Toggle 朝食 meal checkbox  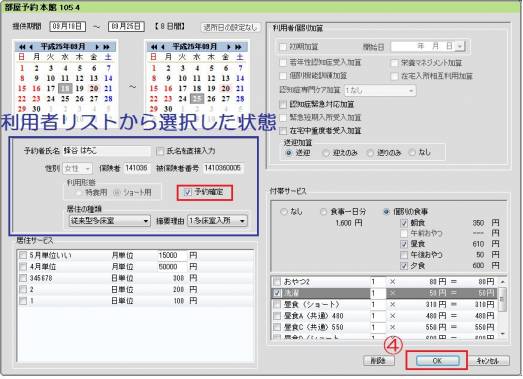click(404, 223)
